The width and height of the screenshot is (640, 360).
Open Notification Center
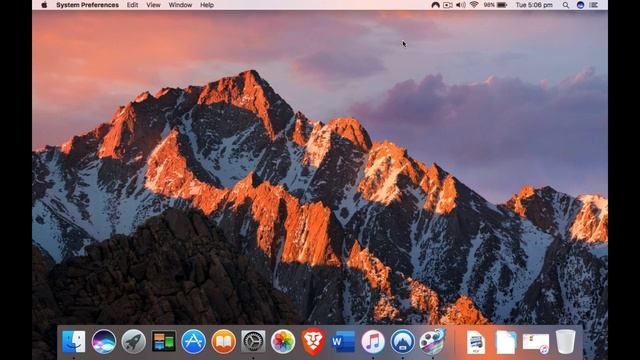point(594,5)
